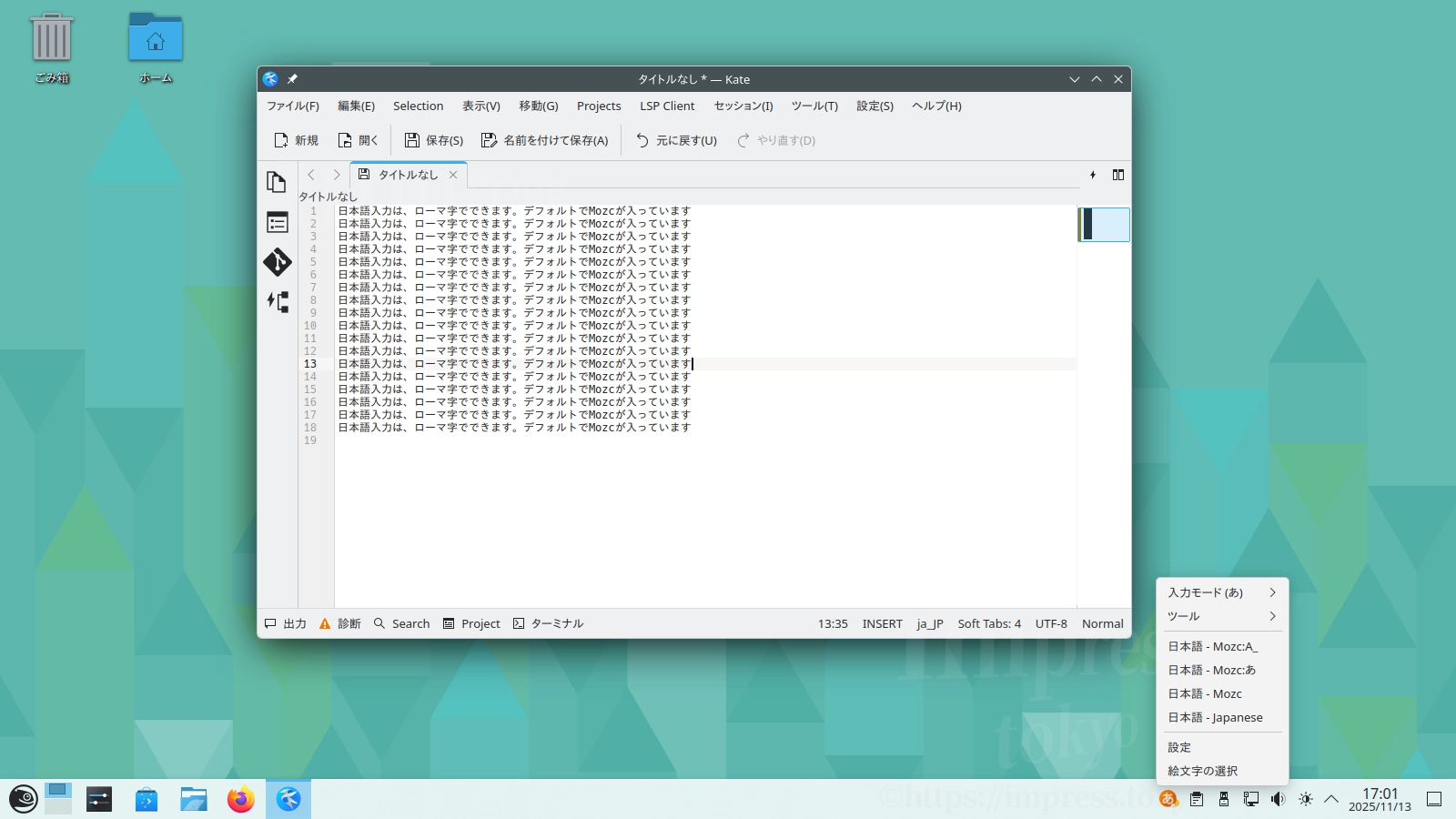Open the LSP symbol outline sidebar panel
Viewport: 1456px width, 819px height.
[277, 301]
